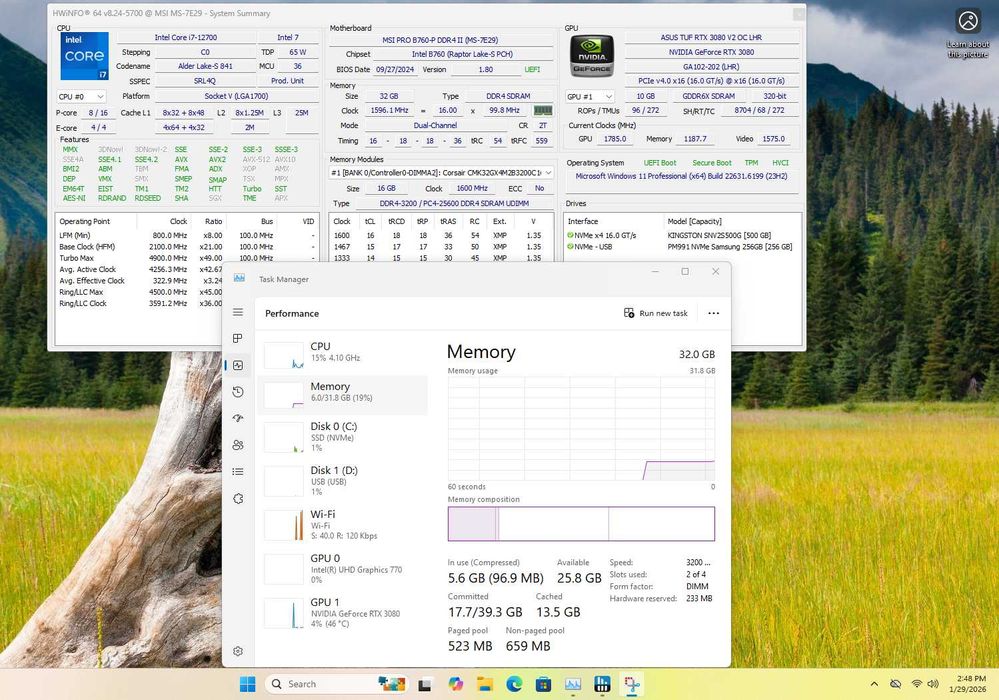Click the Wi-Fi icon in system tray

(x=916, y=684)
